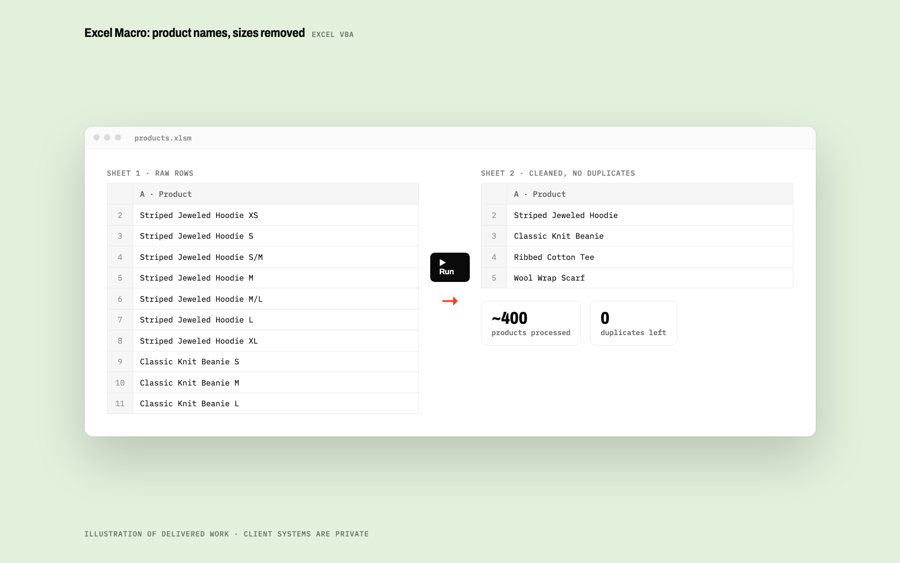Click the 'Excel Macro: product names, sizes removed' heading
Screen dimensions: 900x563
pyautogui.click(x=195, y=33)
